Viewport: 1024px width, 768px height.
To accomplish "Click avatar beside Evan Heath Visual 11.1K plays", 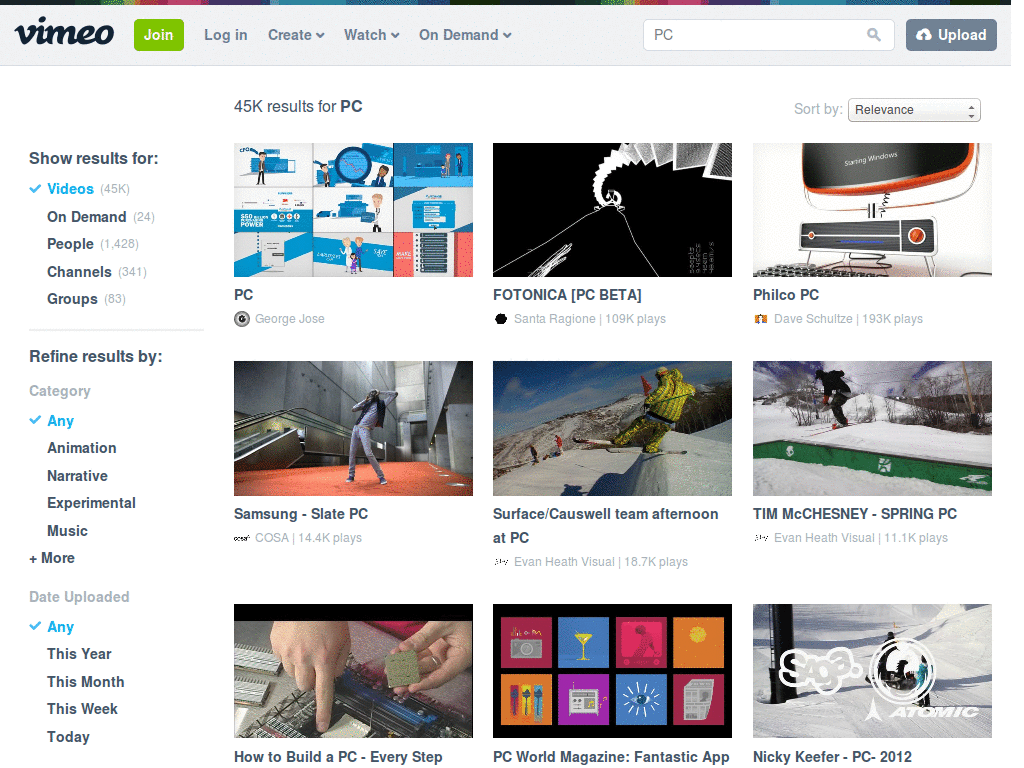I will pos(761,538).
